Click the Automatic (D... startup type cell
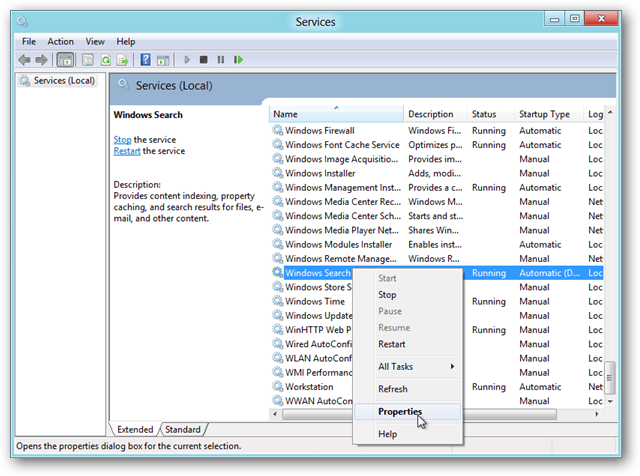The image size is (640, 476). (x=549, y=273)
